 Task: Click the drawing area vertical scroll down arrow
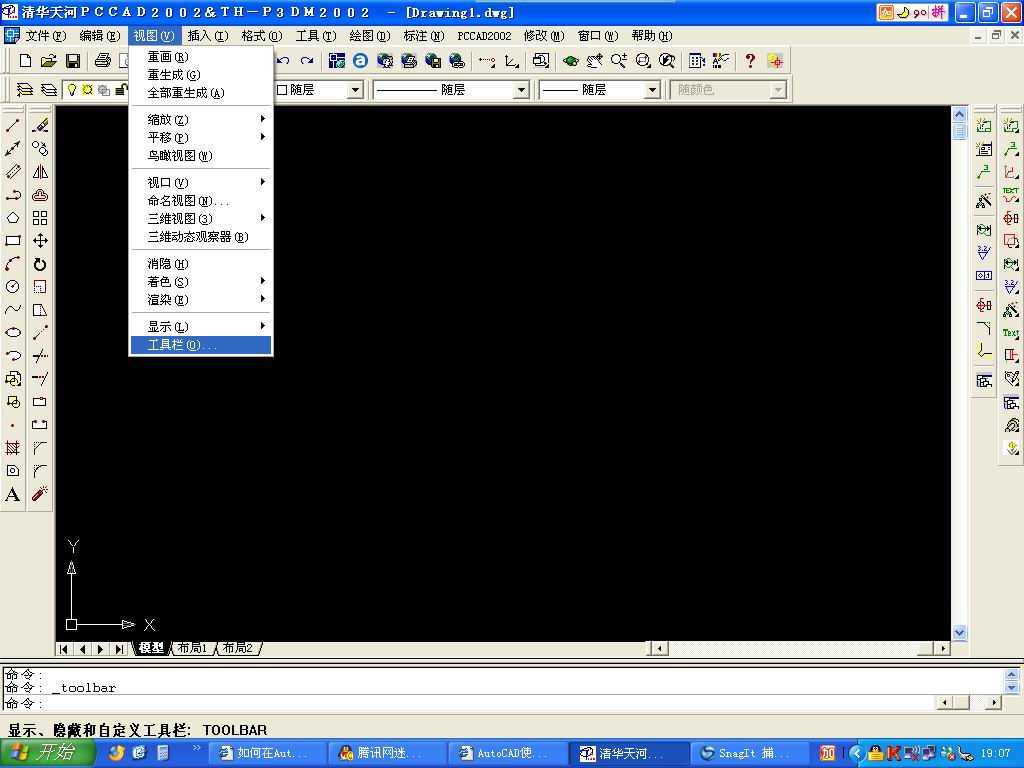959,632
